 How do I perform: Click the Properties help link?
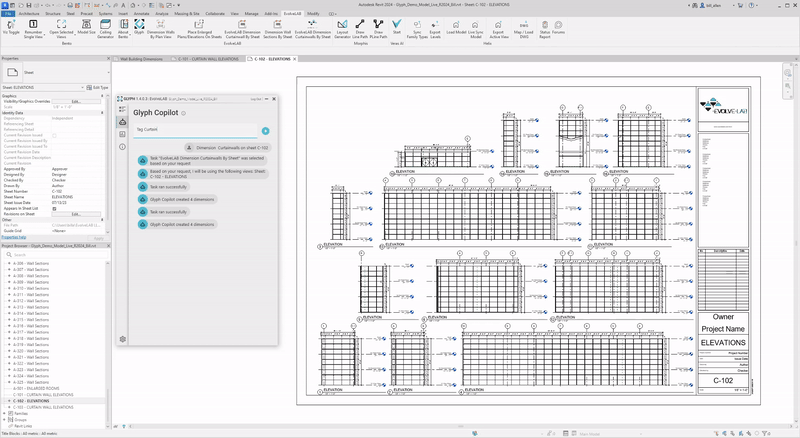(x=16, y=237)
